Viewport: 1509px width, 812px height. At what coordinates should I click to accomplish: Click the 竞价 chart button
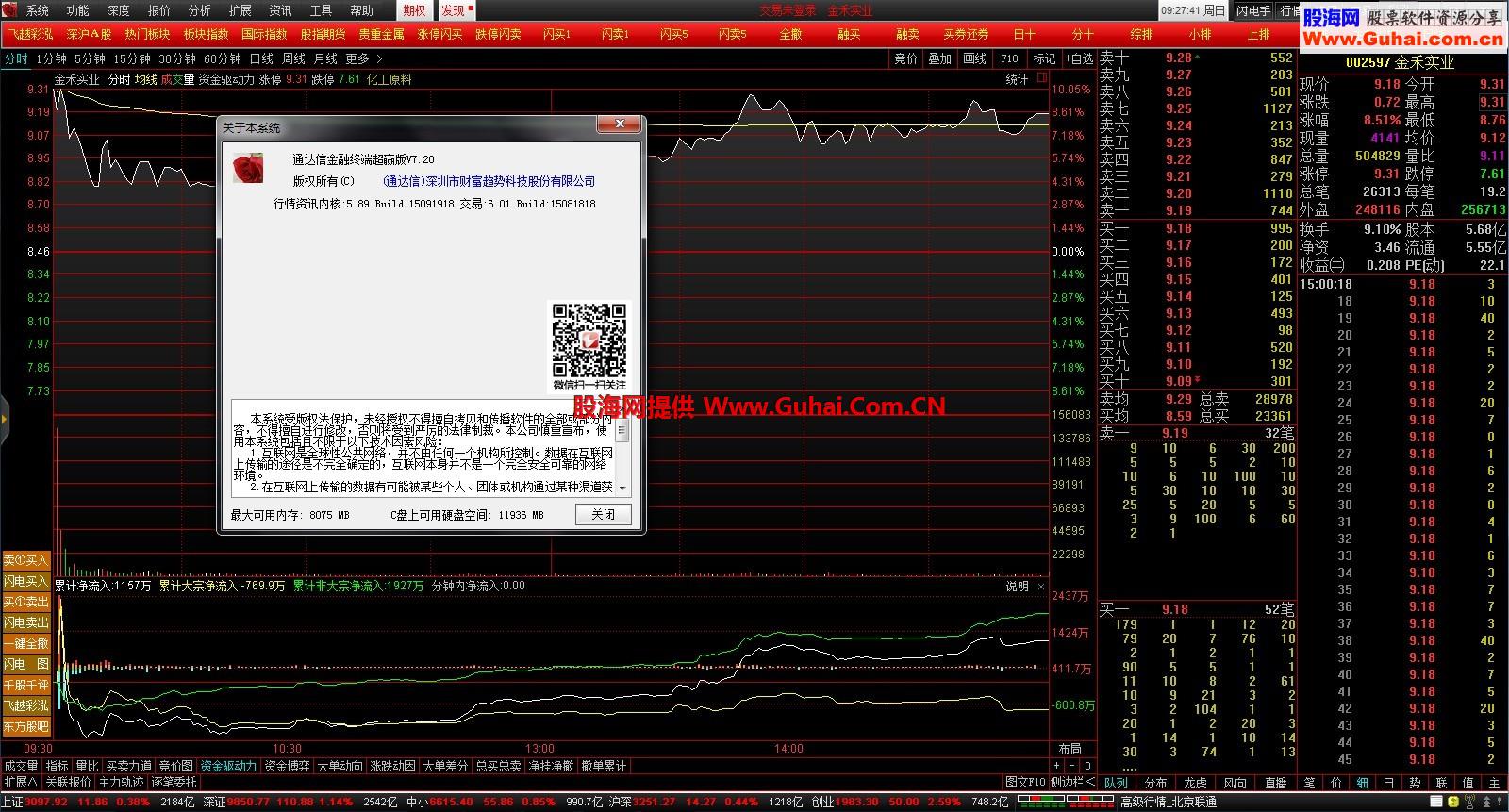[905, 58]
